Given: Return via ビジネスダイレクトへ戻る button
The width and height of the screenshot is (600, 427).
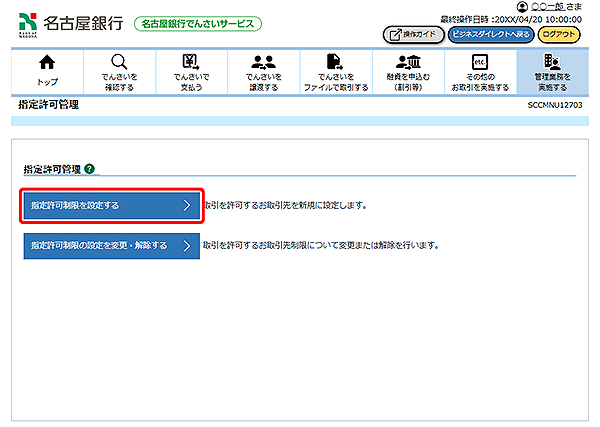Looking at the screenshot, I should click(489, 34).
